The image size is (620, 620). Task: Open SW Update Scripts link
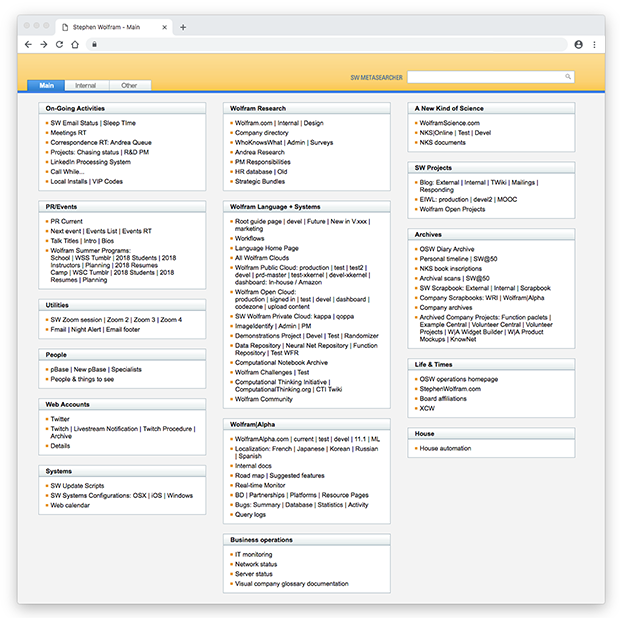tap(78, 486)
